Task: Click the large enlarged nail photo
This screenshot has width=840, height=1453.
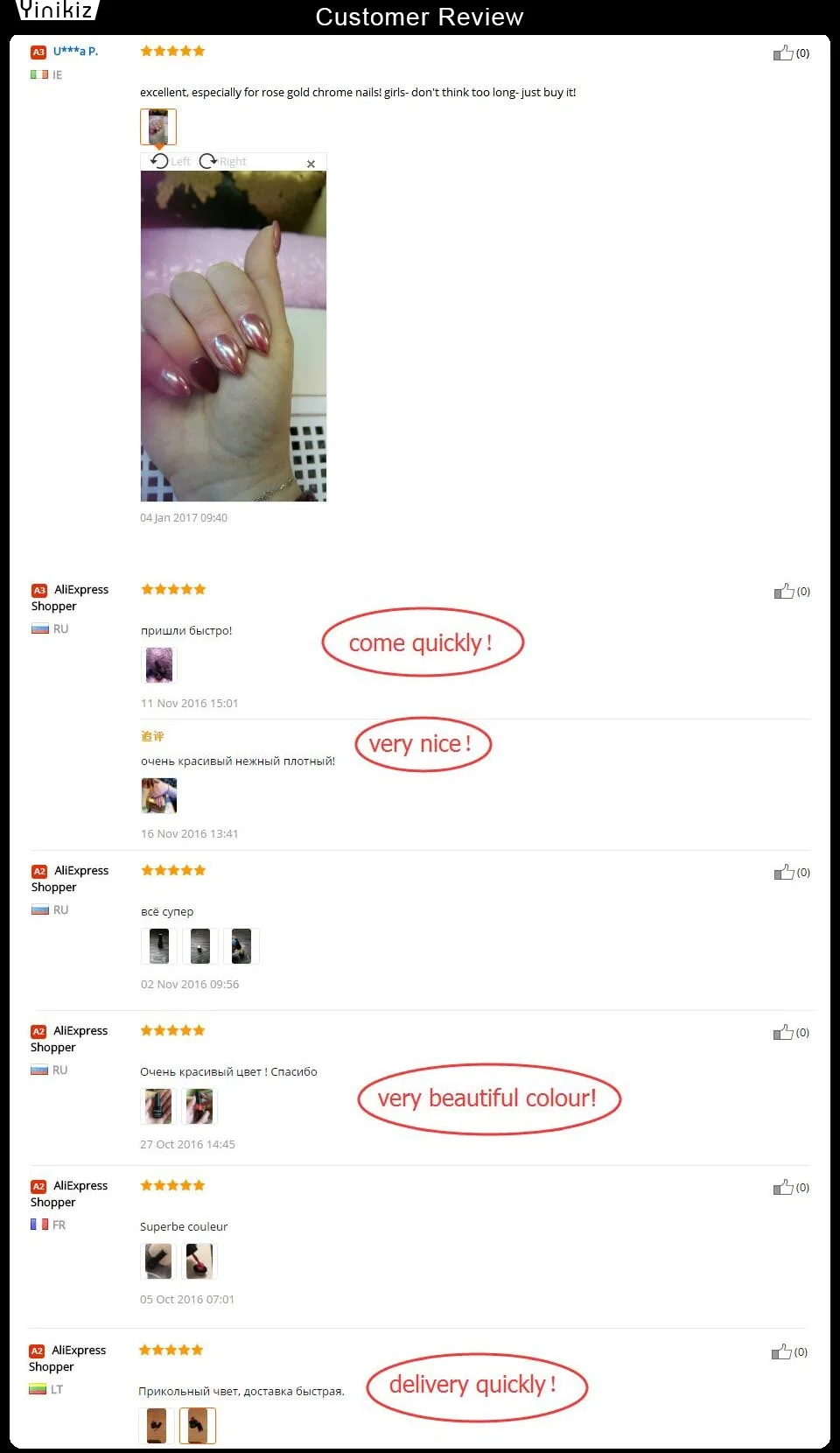Action: [x=234, y=336]
